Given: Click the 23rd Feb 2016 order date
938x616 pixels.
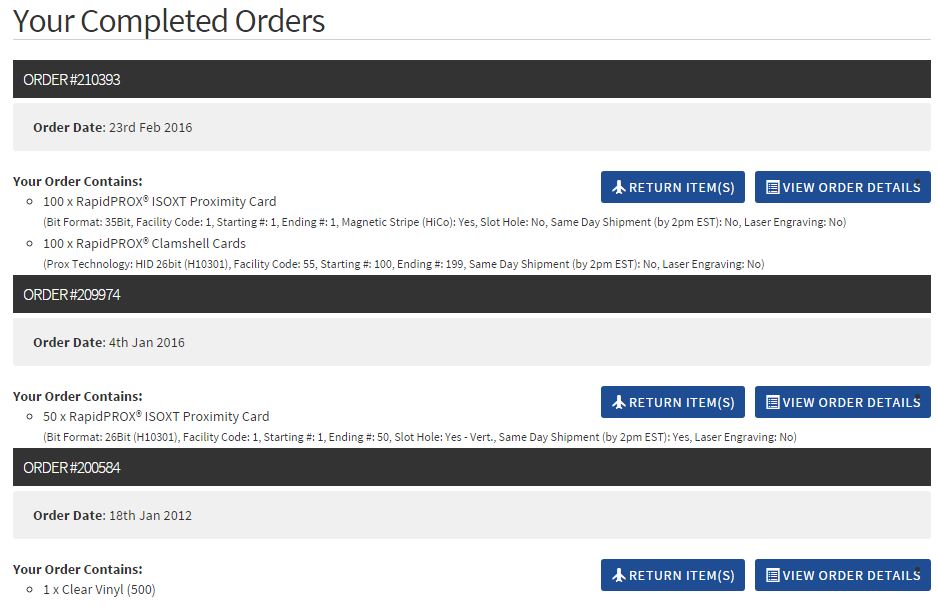Looking at the screenshot, I should pos(150,127).
